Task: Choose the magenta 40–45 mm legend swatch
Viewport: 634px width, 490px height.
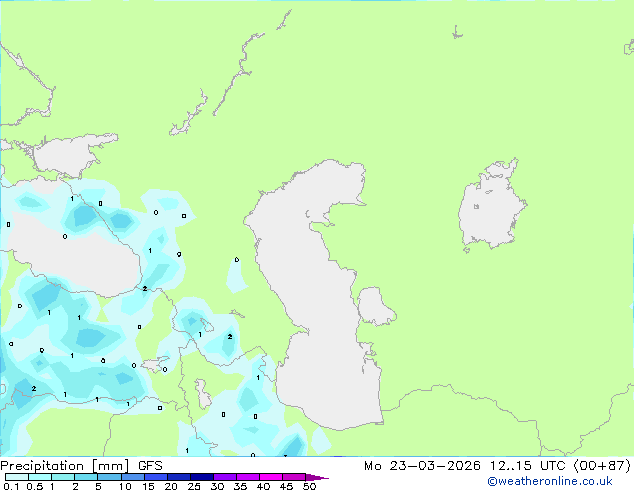Action: (x=271, y=477)
